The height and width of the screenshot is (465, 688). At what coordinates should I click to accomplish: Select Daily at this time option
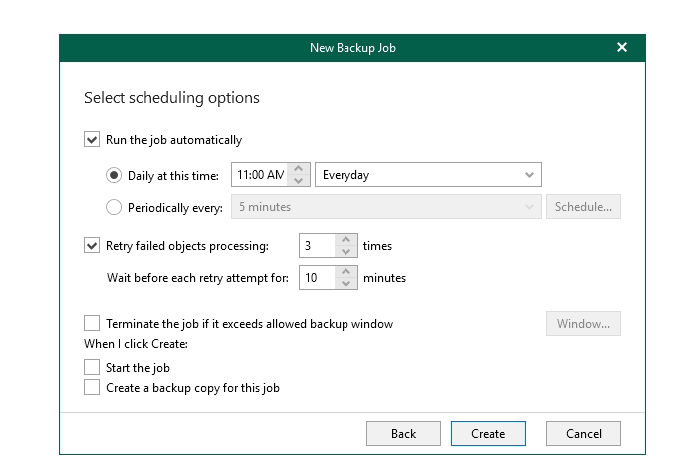114,175
